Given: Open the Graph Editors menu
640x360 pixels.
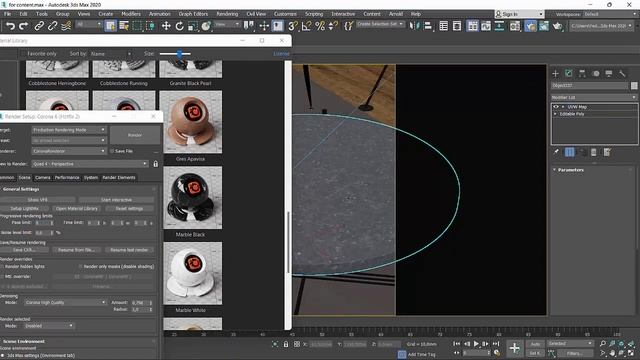Looking at the screenshot, I should point(193,14).
